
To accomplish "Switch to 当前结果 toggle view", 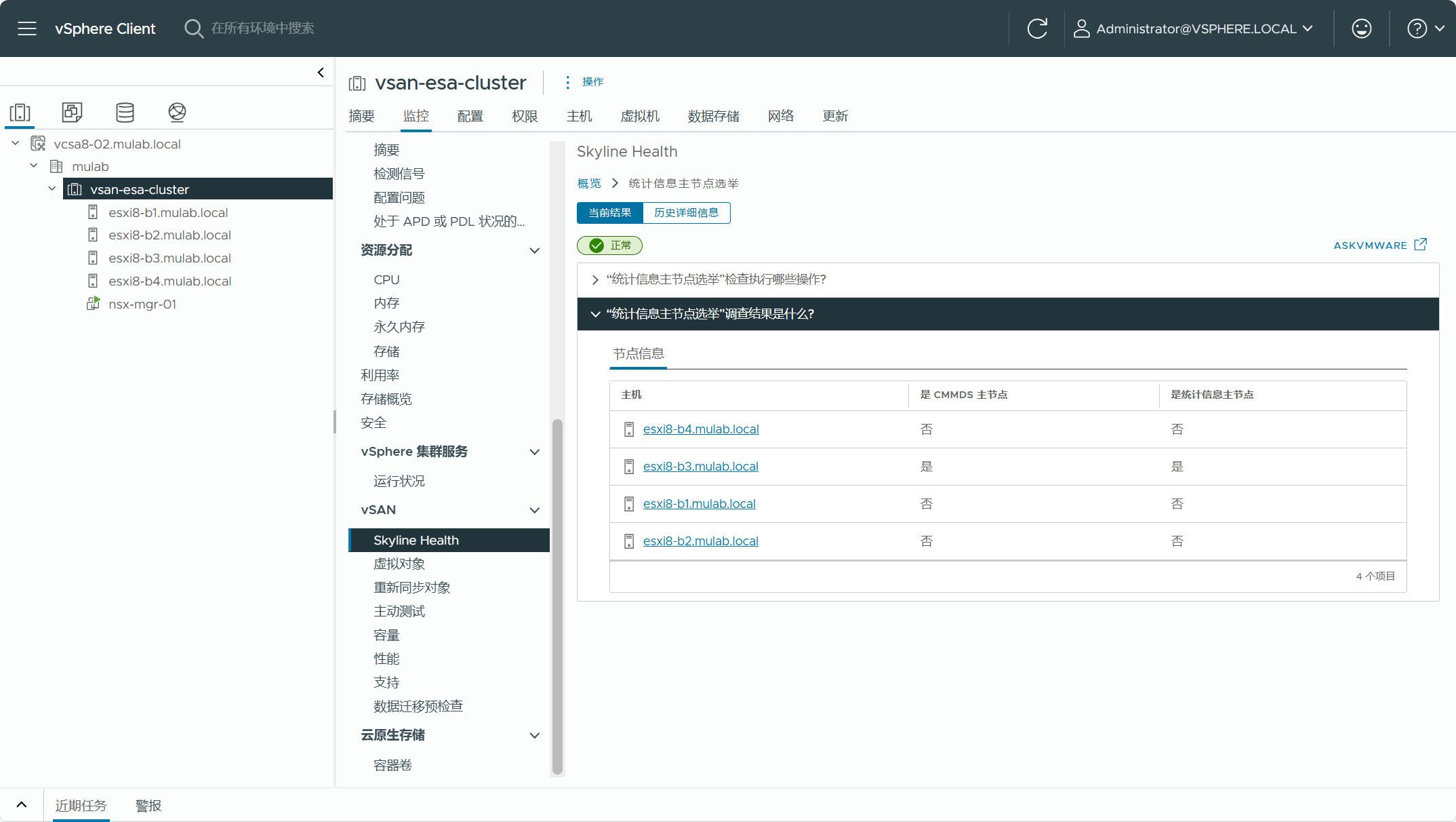I will (x=609, y=213).
